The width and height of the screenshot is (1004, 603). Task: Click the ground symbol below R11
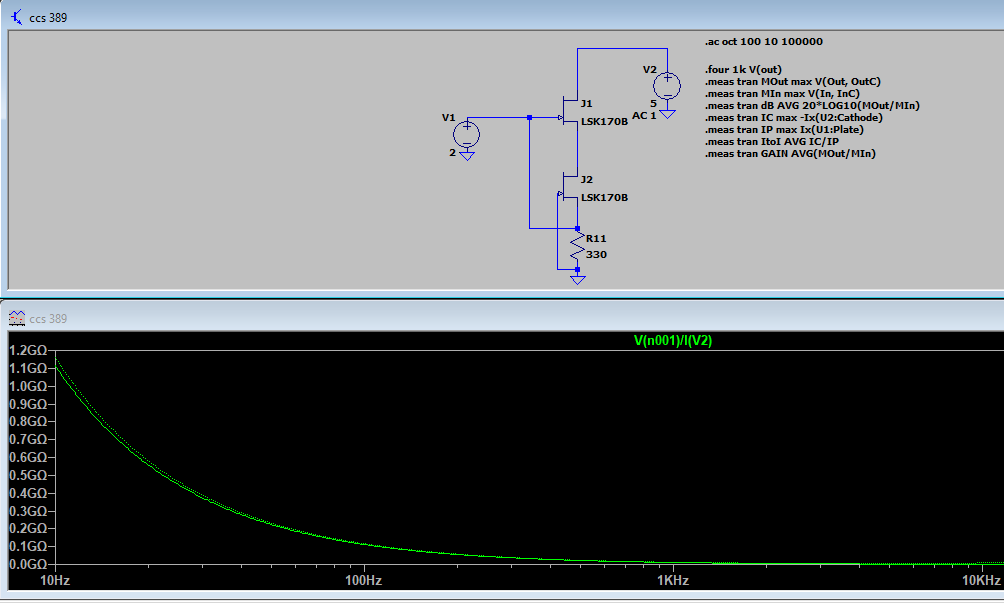[577, 279]
